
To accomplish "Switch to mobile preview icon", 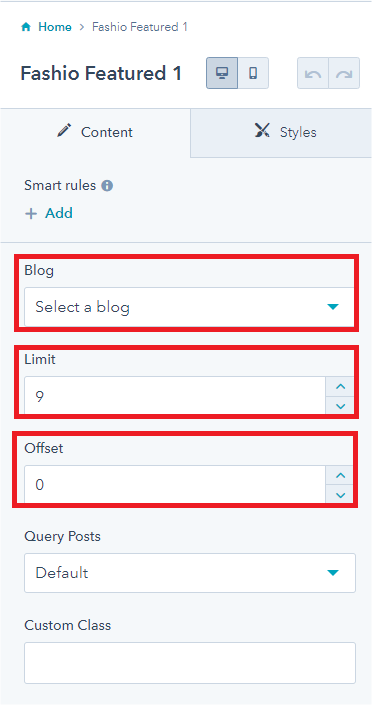I will pyautogui.click(x=253, y=73).
